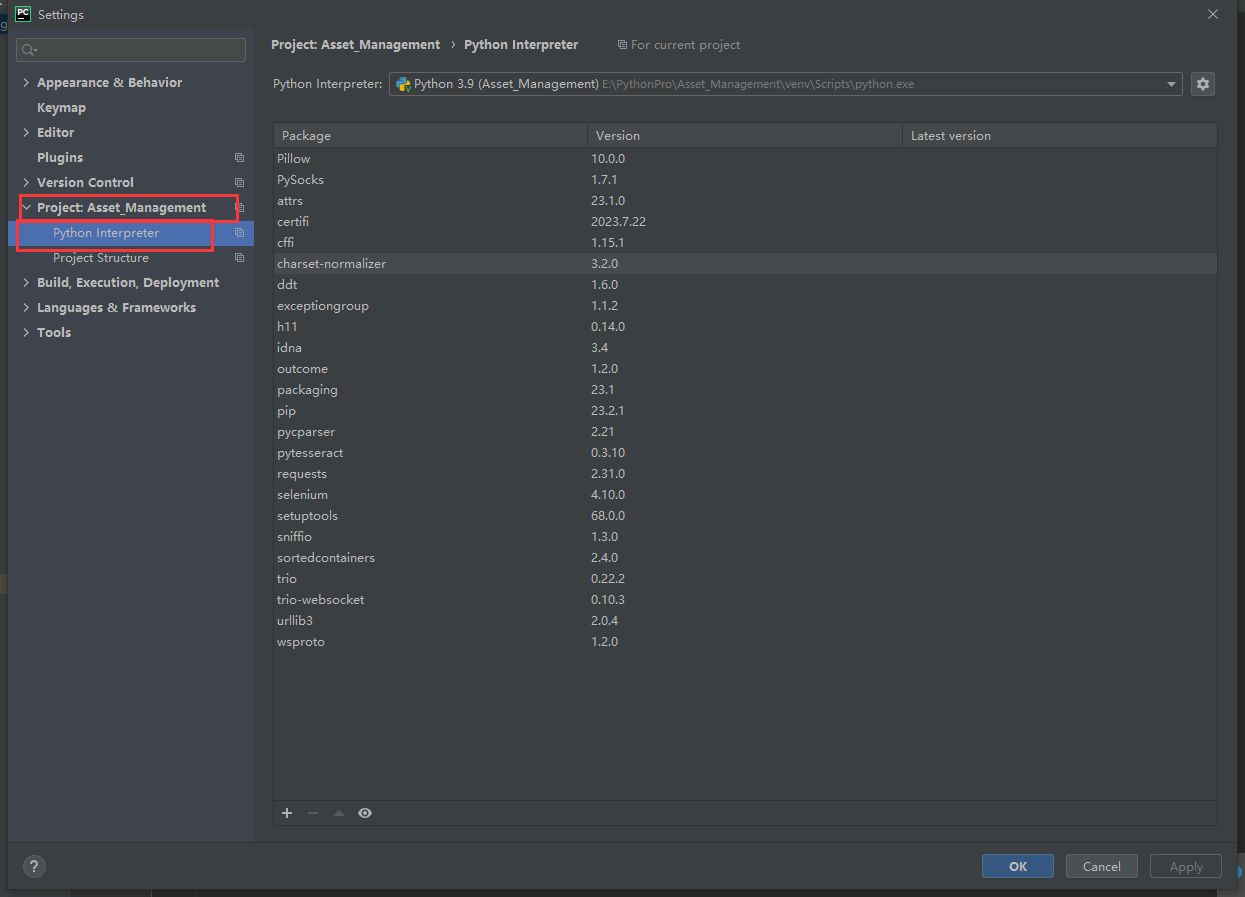Sort by the Version column header
Screen dimensions: 1245x897
click(744, 135)
